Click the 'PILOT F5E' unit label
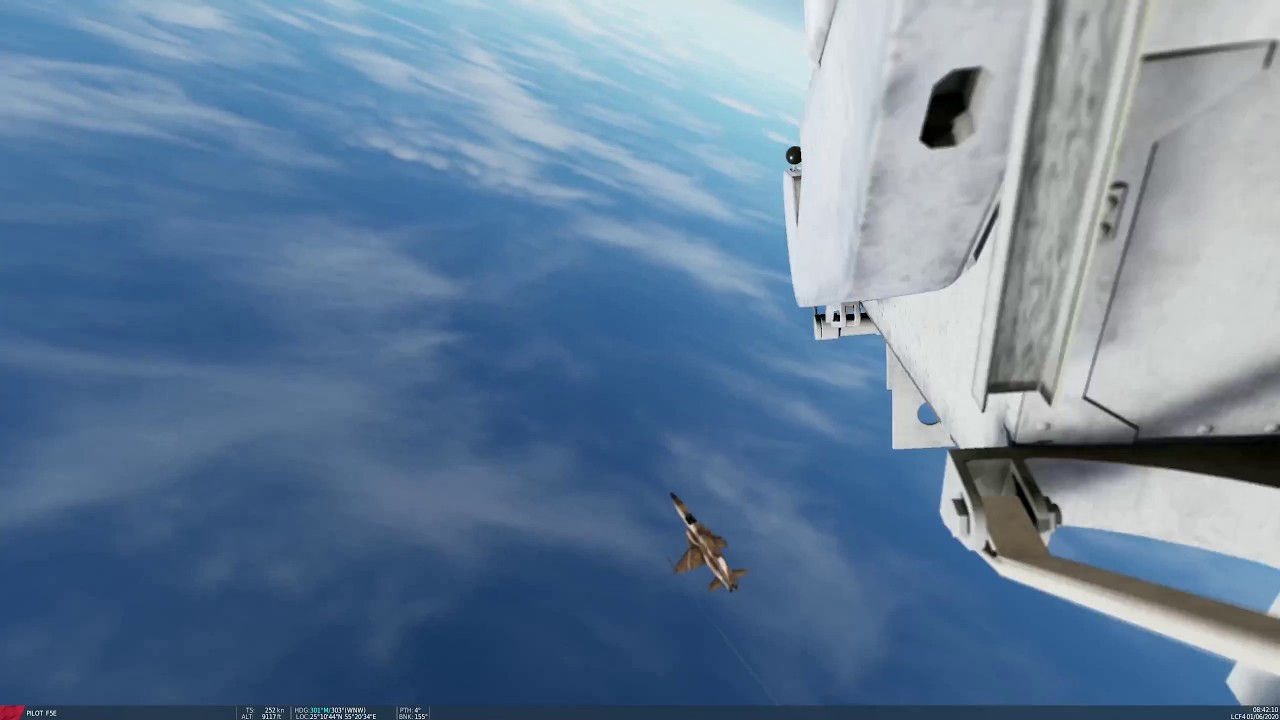The height and width of the screenshot is (720, 1280). 41,713
